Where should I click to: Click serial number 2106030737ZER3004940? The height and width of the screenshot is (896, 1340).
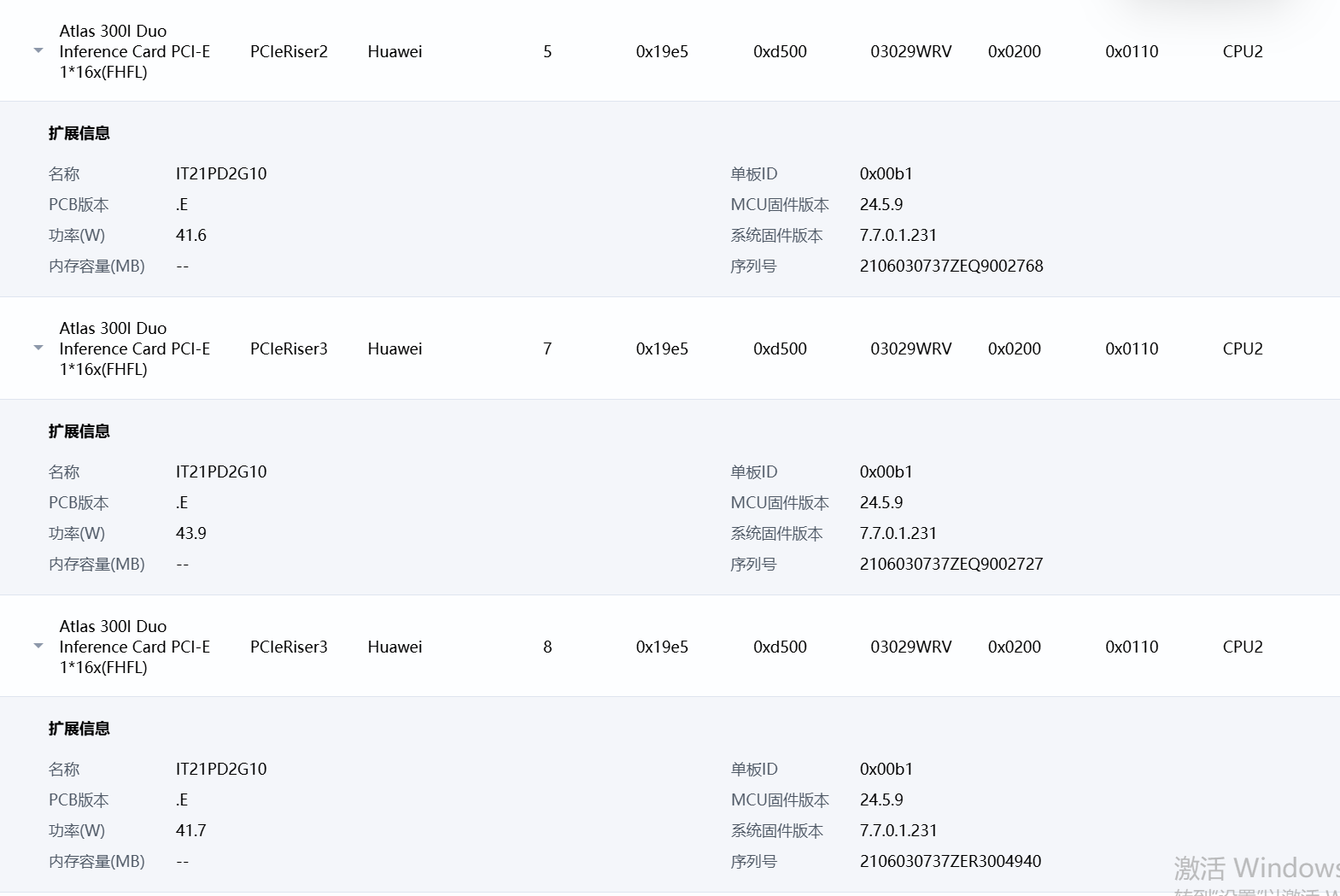950,861
